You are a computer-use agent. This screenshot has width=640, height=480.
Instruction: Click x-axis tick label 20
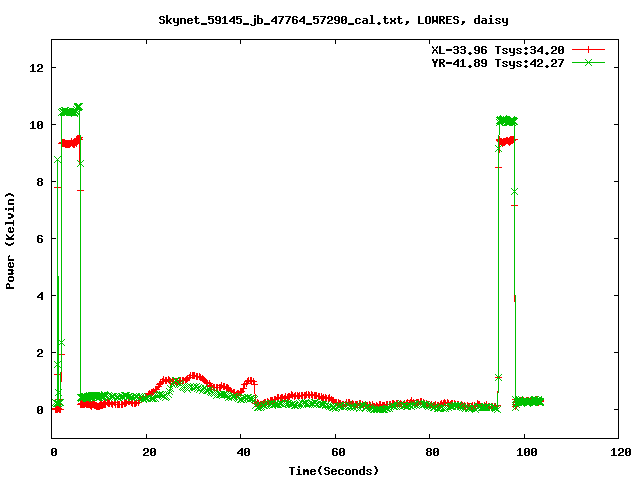149,452
